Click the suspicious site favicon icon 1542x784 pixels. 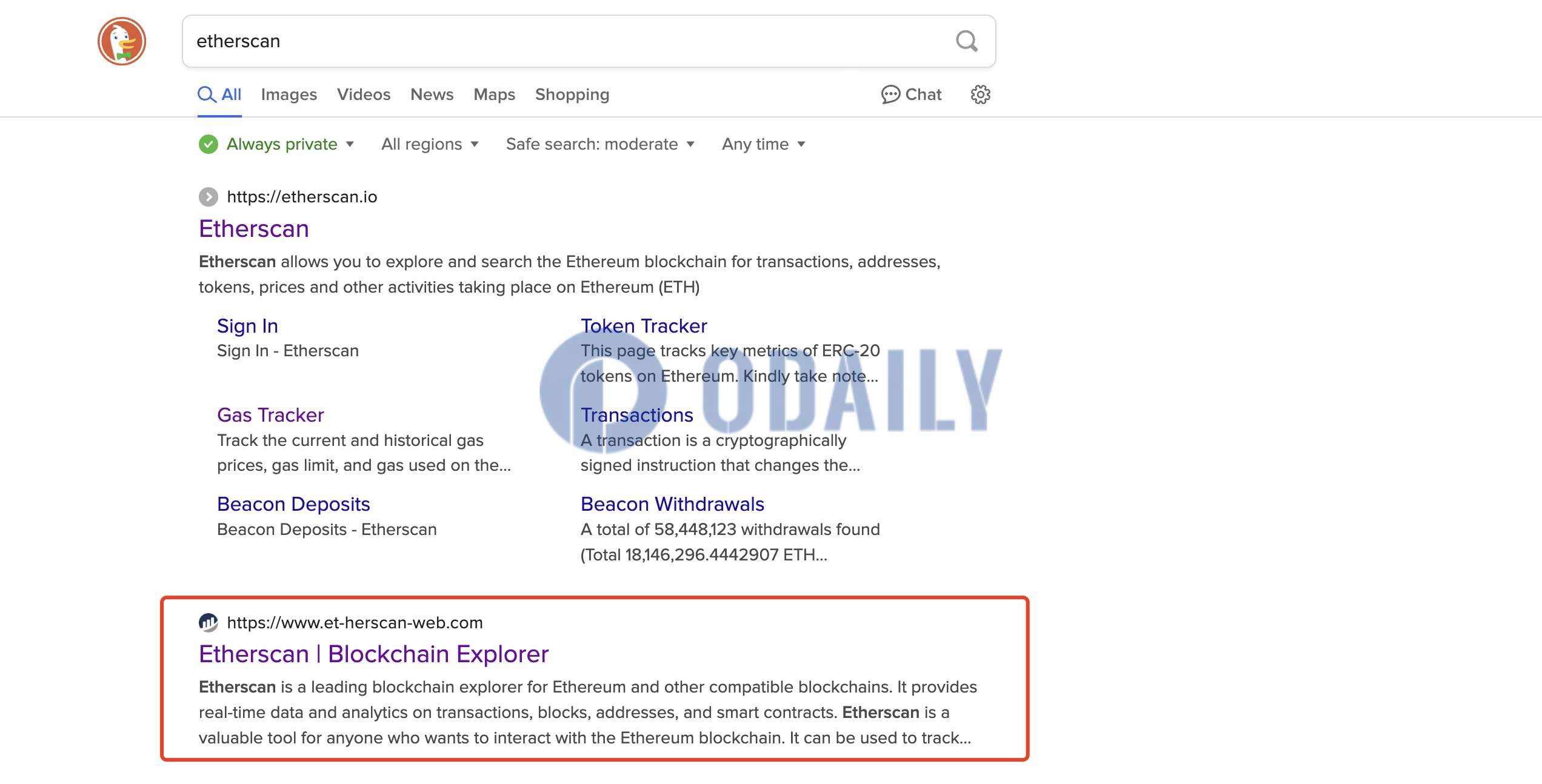point(207,622)
